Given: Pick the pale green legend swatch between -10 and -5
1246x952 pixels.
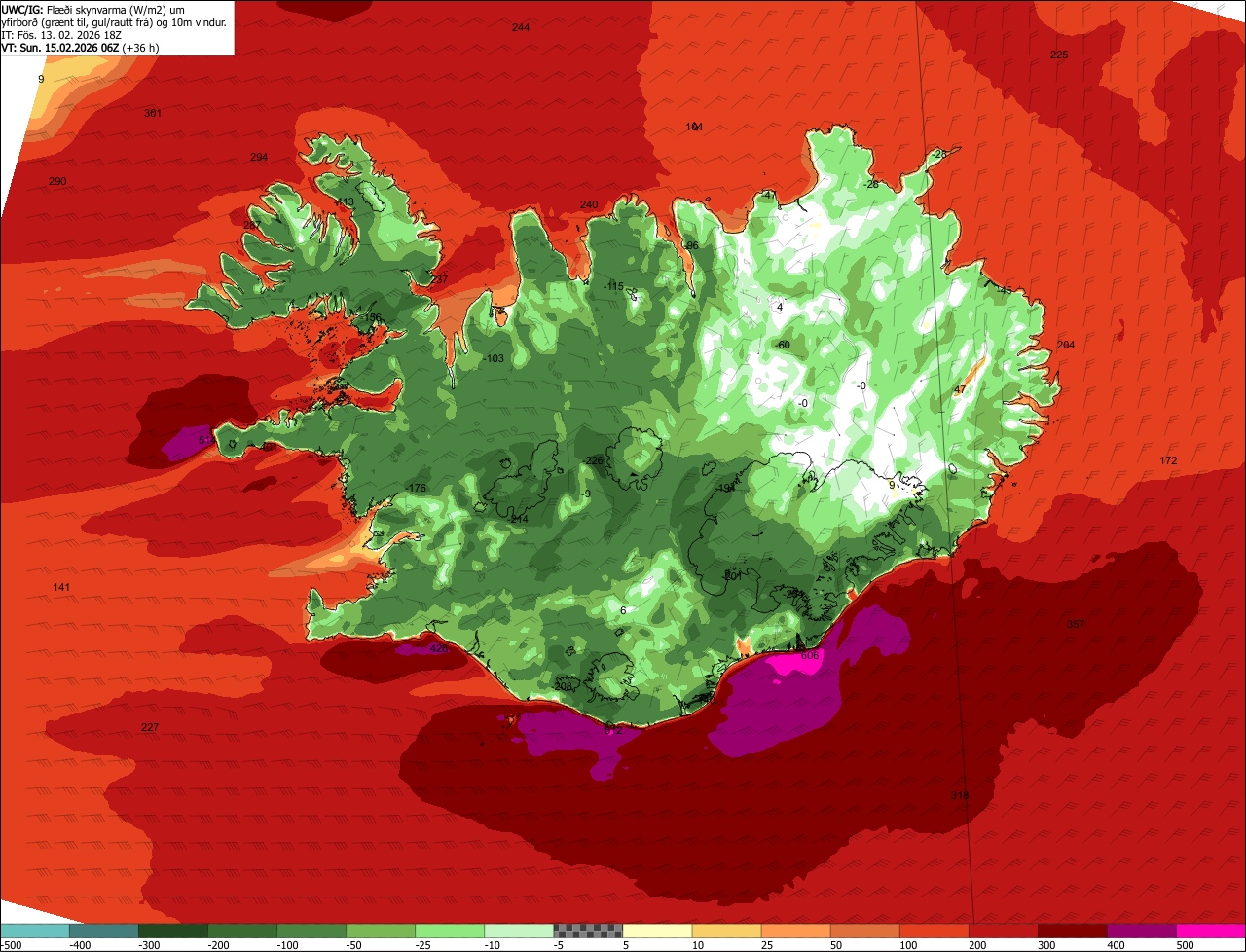Looking at the screenshot, I should (x=519, y=931).
